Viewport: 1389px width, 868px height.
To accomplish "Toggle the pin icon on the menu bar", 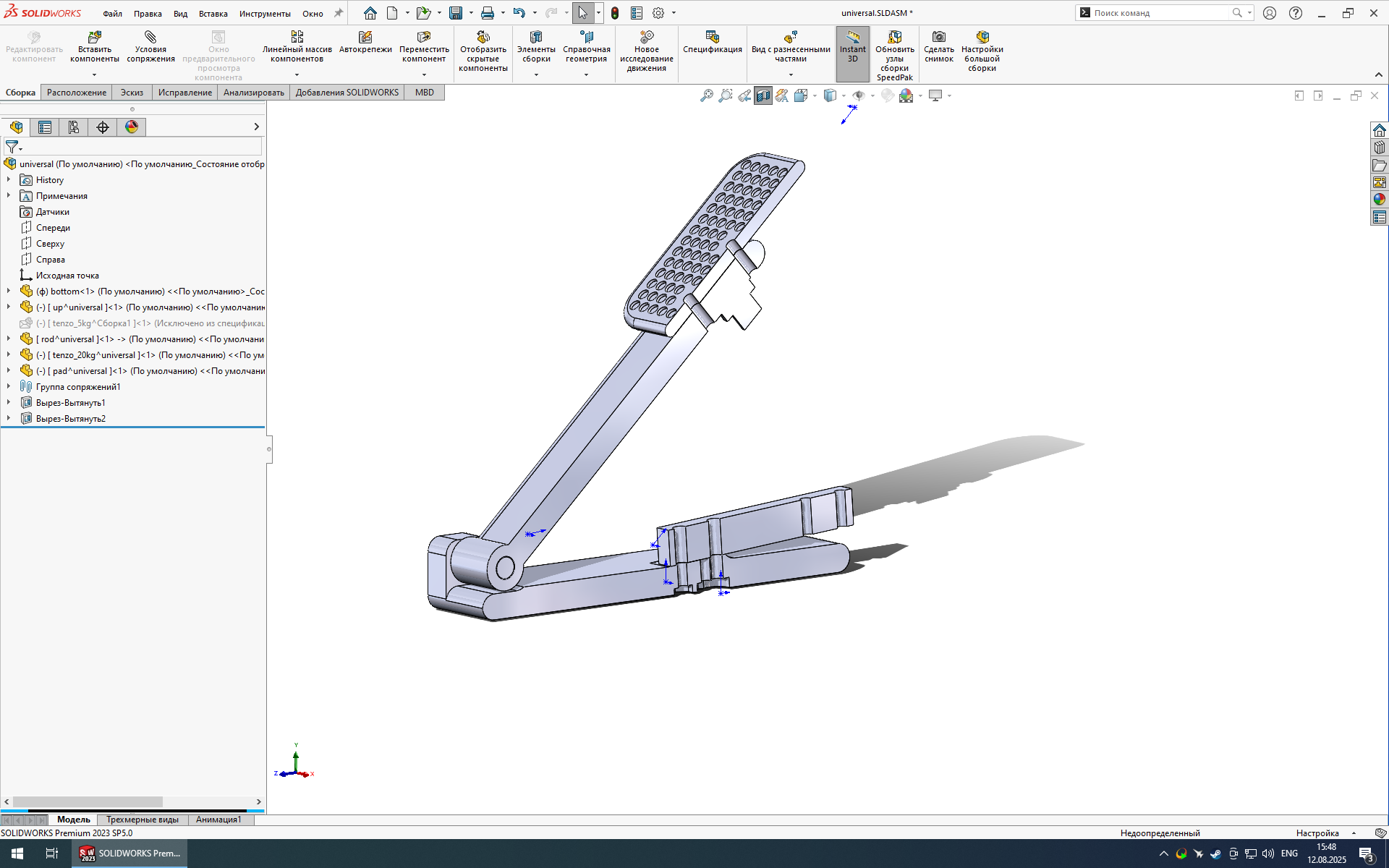I will [x=338, y=13].
